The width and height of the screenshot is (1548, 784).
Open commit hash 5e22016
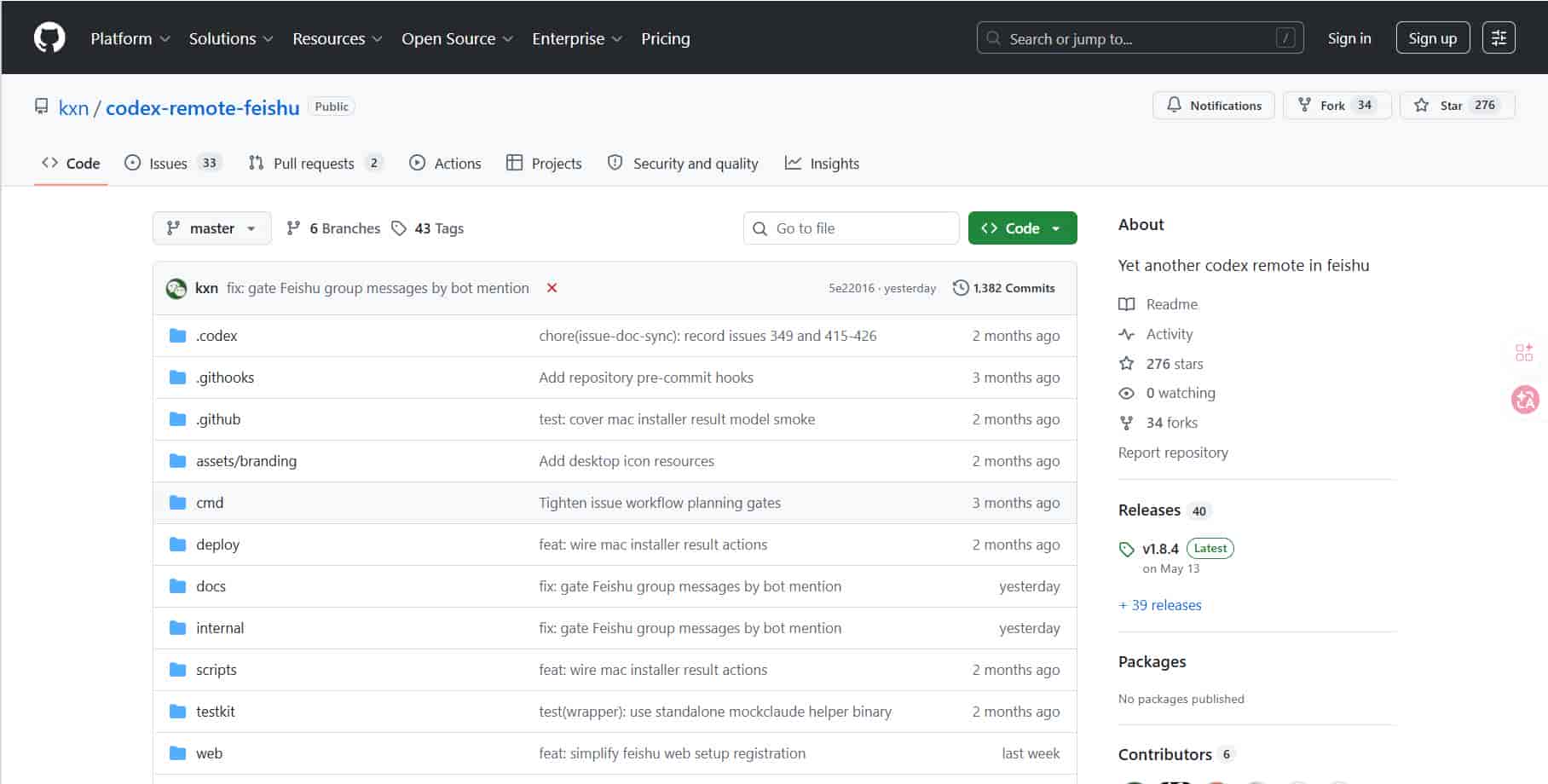(x=851, y=288)
